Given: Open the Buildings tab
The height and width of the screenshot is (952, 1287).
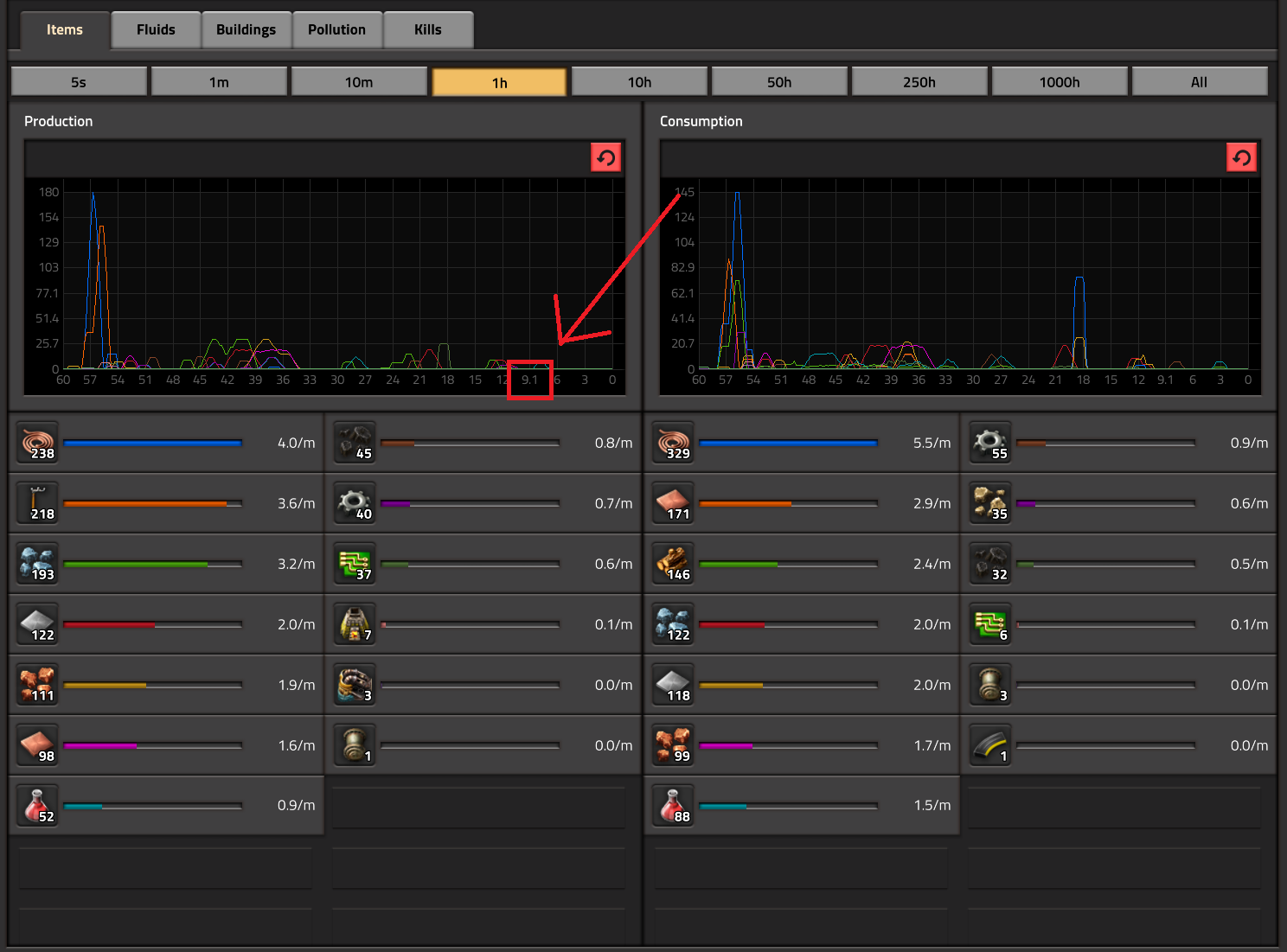Looking at the screenshot, I should [247, 30].
